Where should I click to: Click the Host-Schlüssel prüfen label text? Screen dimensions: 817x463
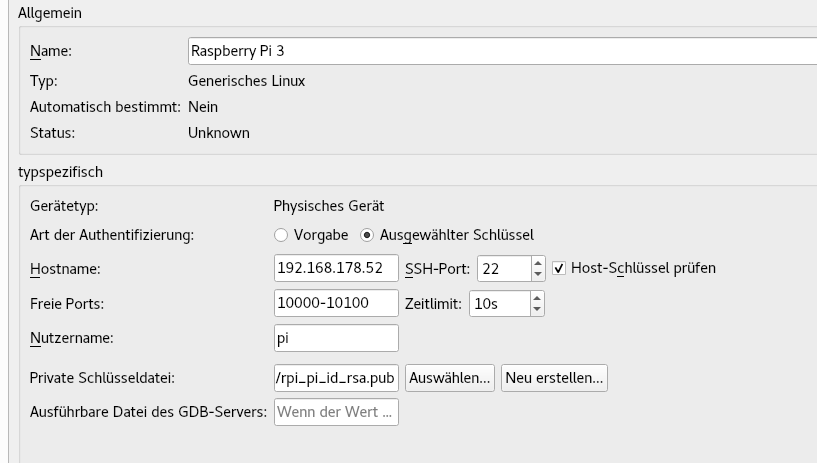coord(643,268)
